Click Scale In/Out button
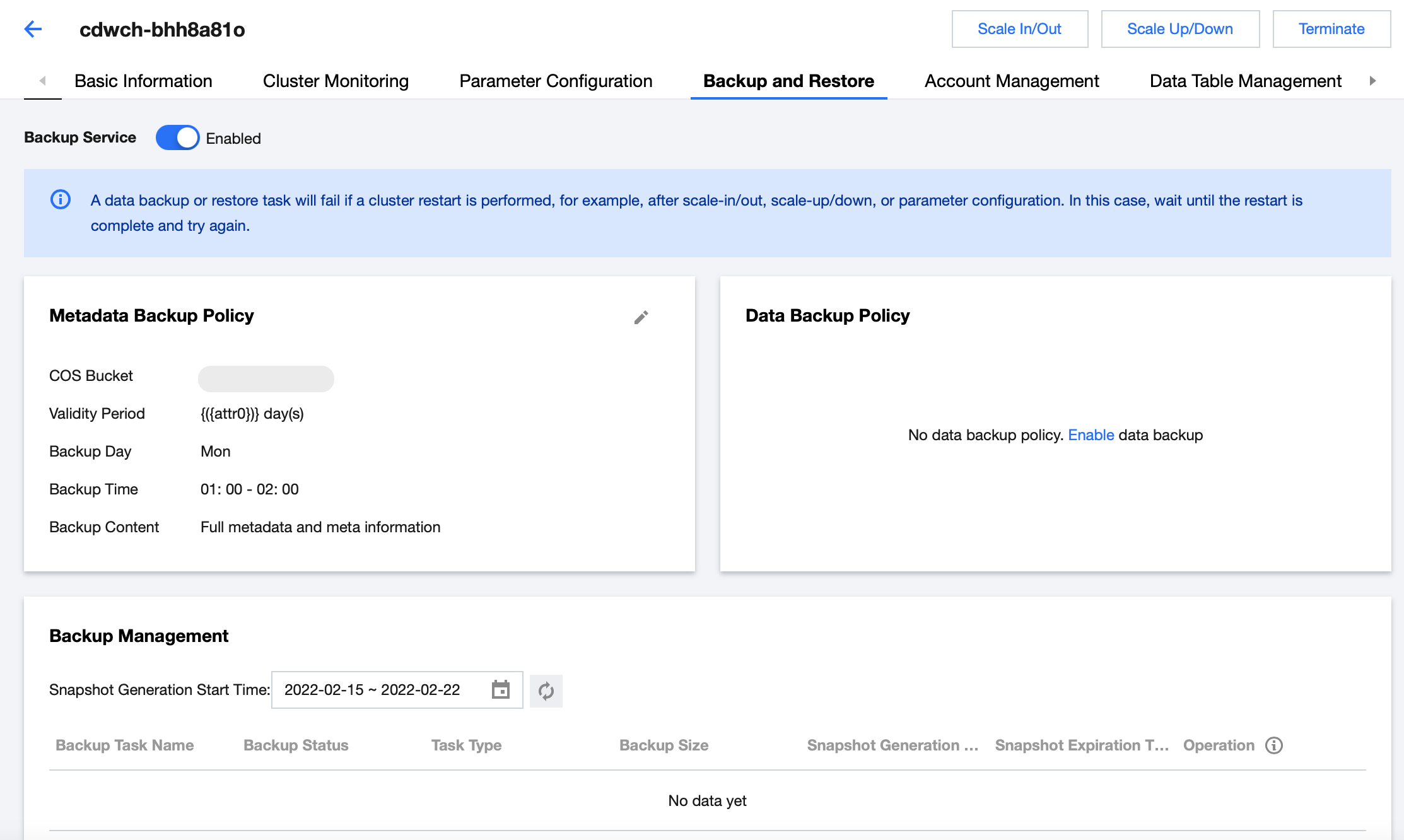Image resolution: width=1404 pixels, height=840 pixels. pyautogui.click(x=1019, y=29)
